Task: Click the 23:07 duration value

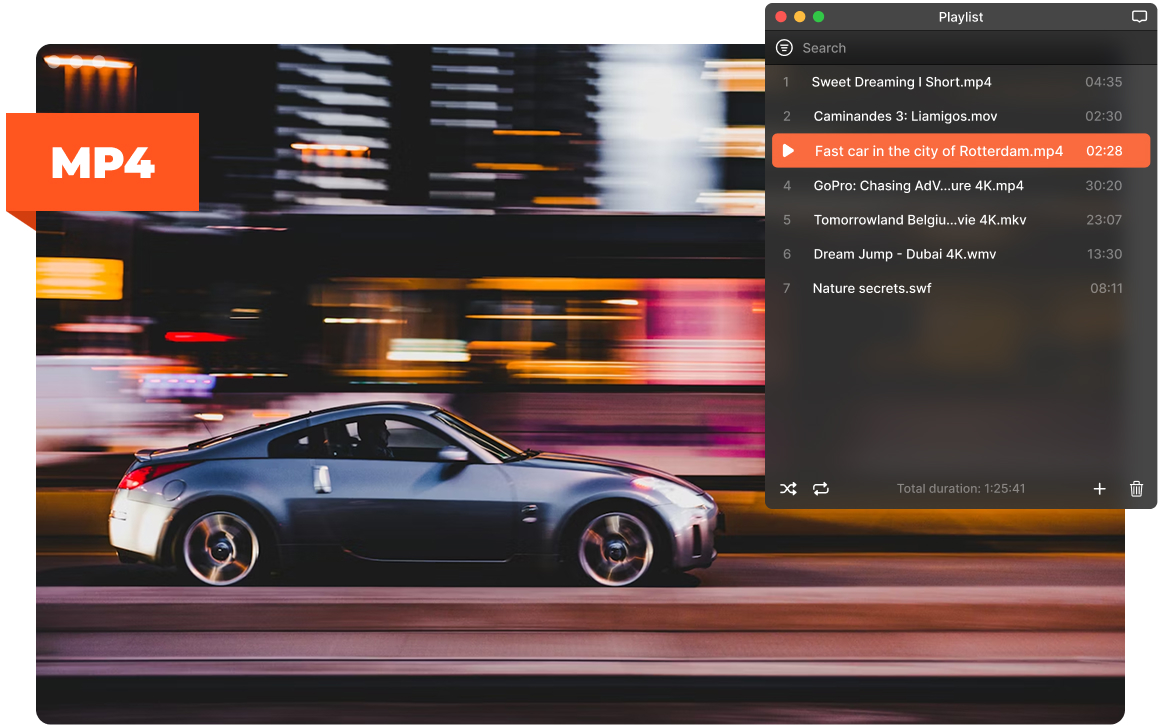Action: 1104,220
